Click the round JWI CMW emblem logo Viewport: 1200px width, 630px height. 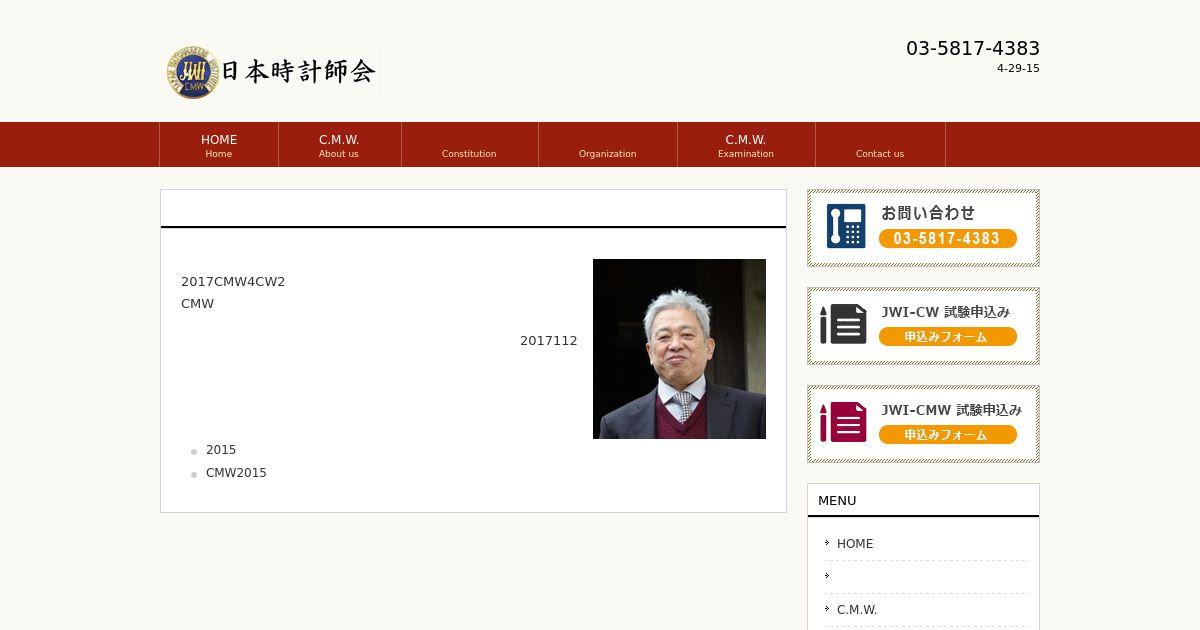tap(192, 72)
